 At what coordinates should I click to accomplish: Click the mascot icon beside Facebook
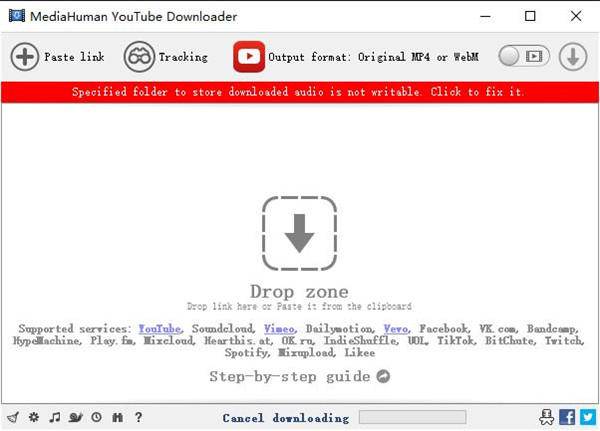pyautogui.click(x=547, y=417)
